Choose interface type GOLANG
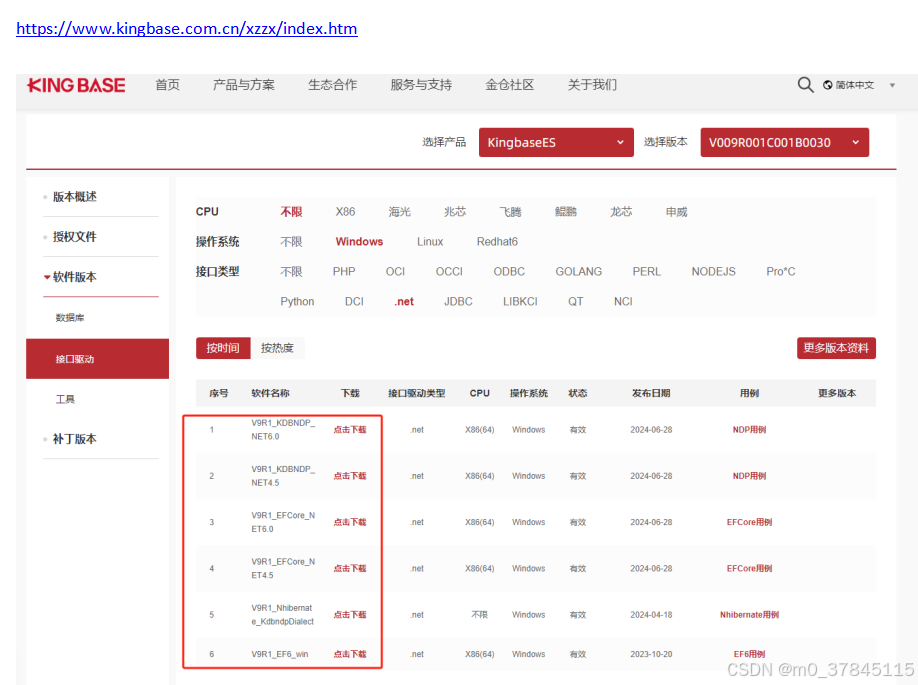 pyautogui.click(x=578, y=272)
